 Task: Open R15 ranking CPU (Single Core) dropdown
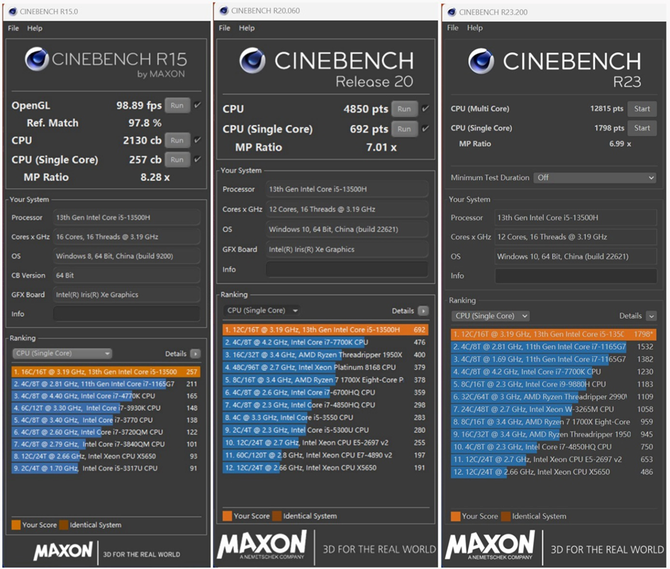tap(62, 353)
